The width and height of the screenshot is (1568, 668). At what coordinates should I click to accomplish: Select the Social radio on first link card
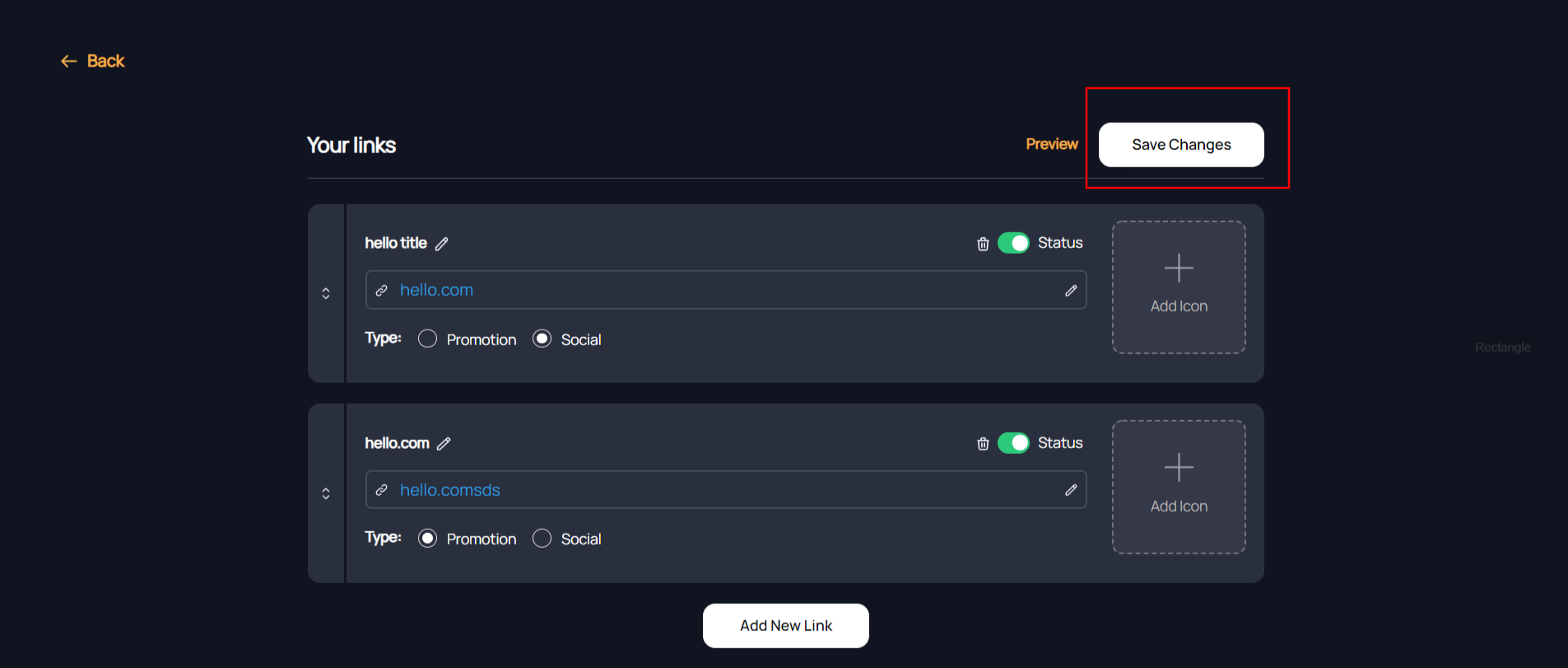[x=542, y=339]
